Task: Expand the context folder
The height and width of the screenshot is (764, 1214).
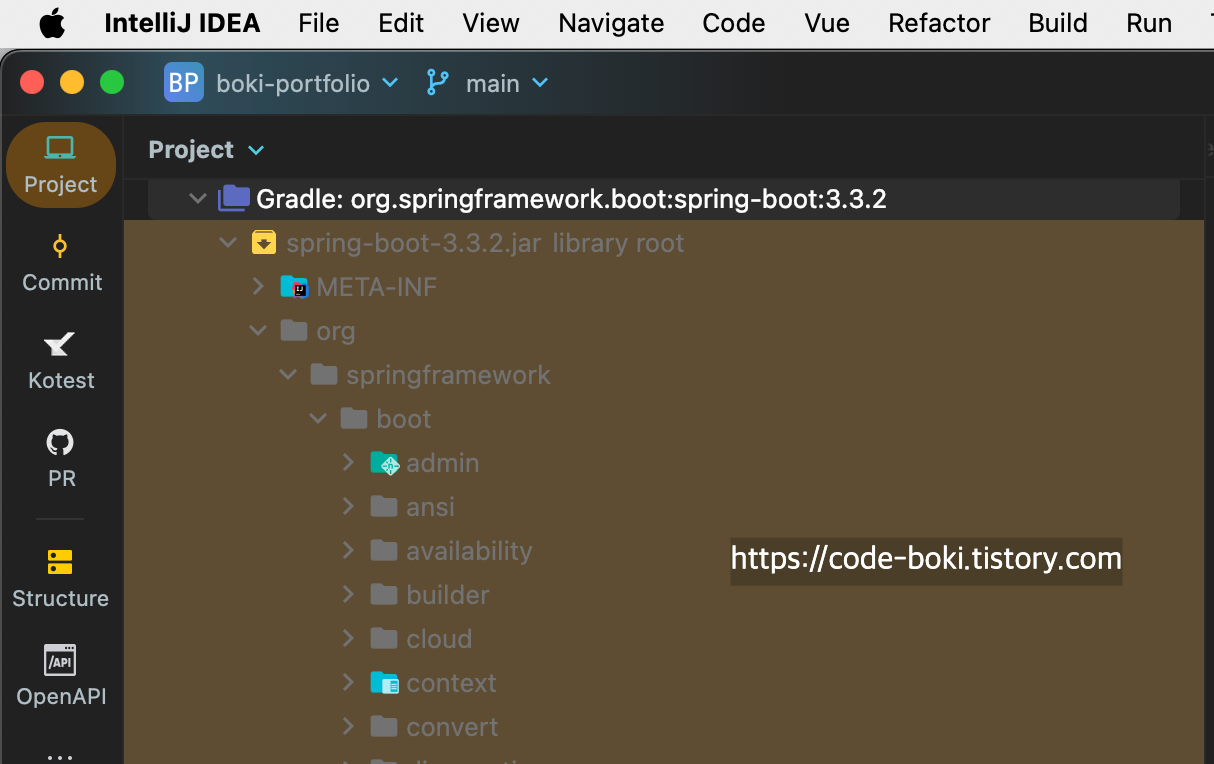Action: click(x=348, y=683)
